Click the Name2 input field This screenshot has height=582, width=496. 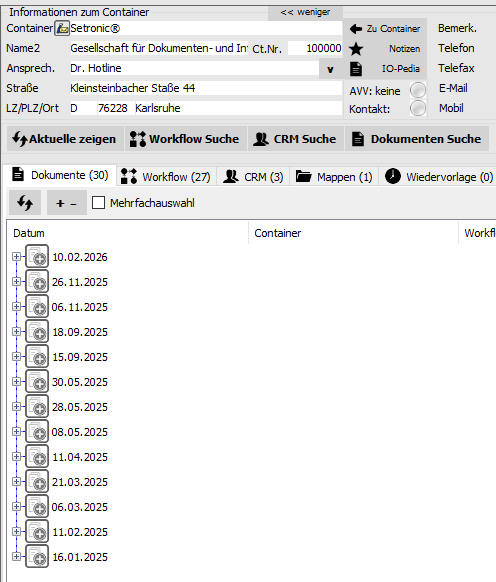click(x=159, y=48)
